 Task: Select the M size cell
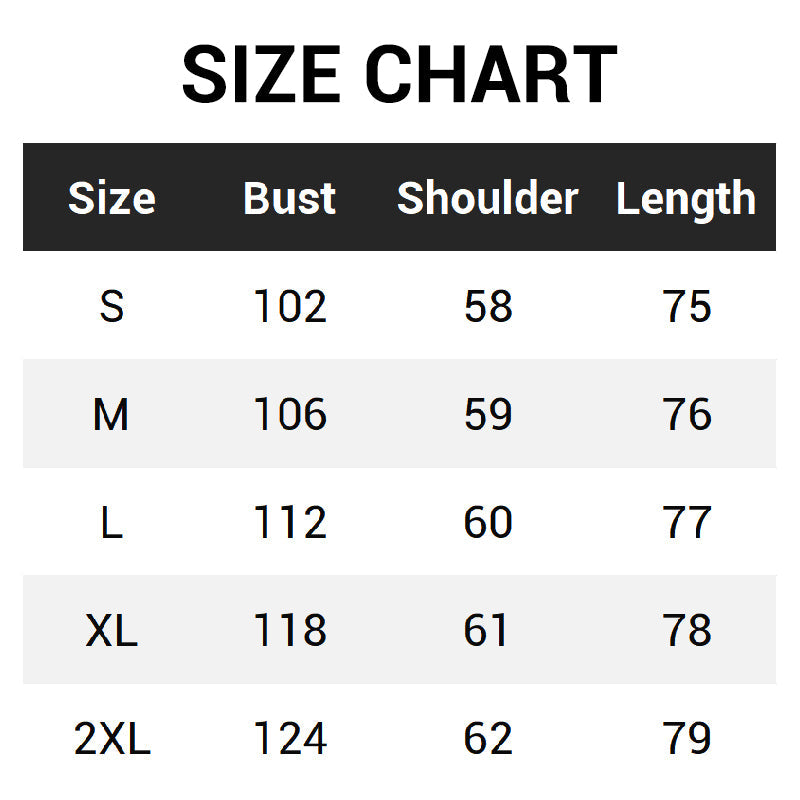click(x=111, y=414)
